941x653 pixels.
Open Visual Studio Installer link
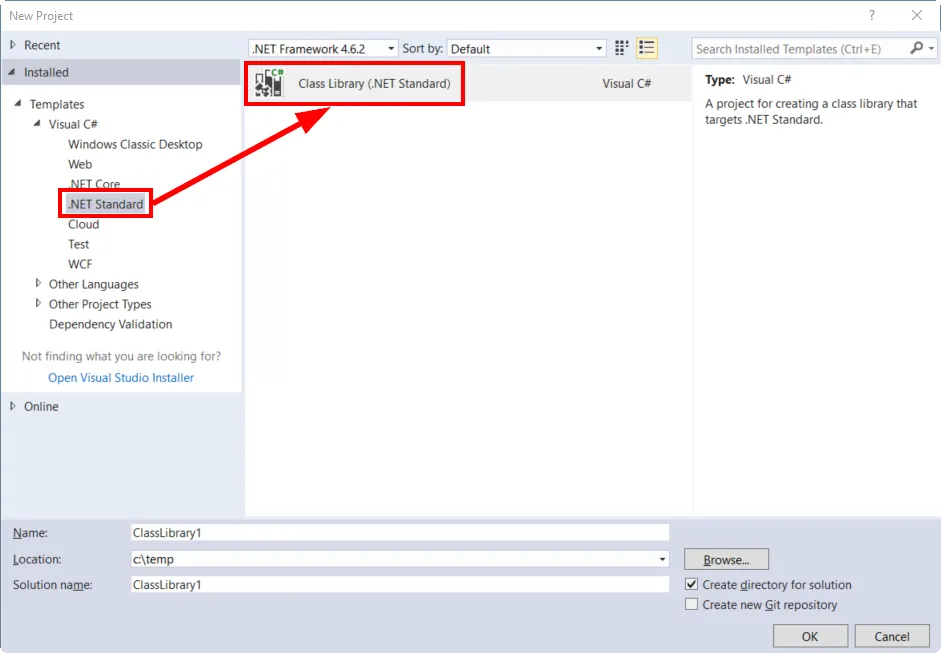point(121,378)
